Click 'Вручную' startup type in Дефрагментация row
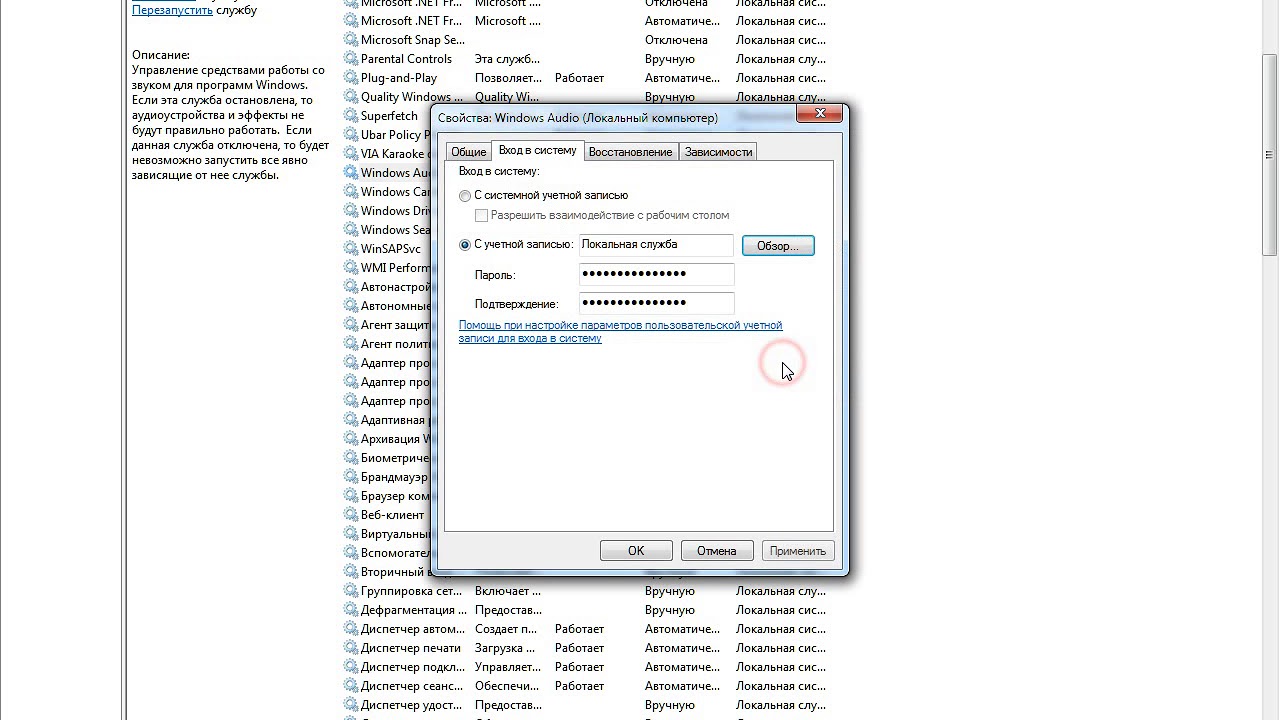This screenshot has height=720, width=1280. 670,610
